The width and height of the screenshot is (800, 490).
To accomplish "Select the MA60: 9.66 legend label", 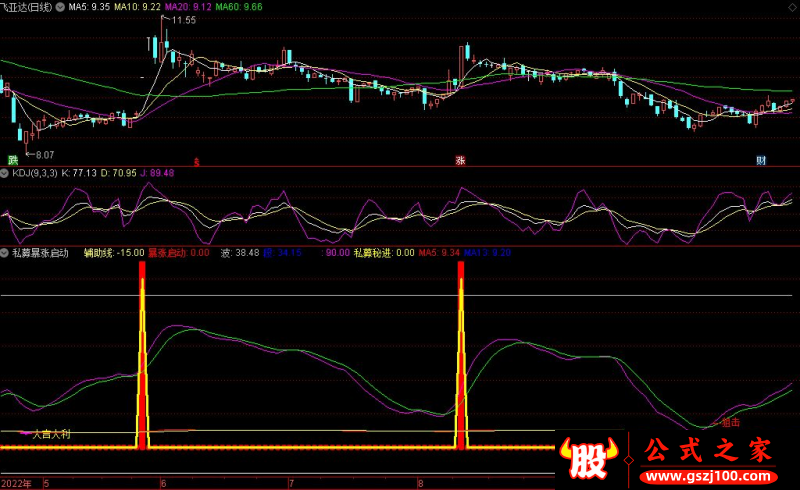I will click(239, 6).
